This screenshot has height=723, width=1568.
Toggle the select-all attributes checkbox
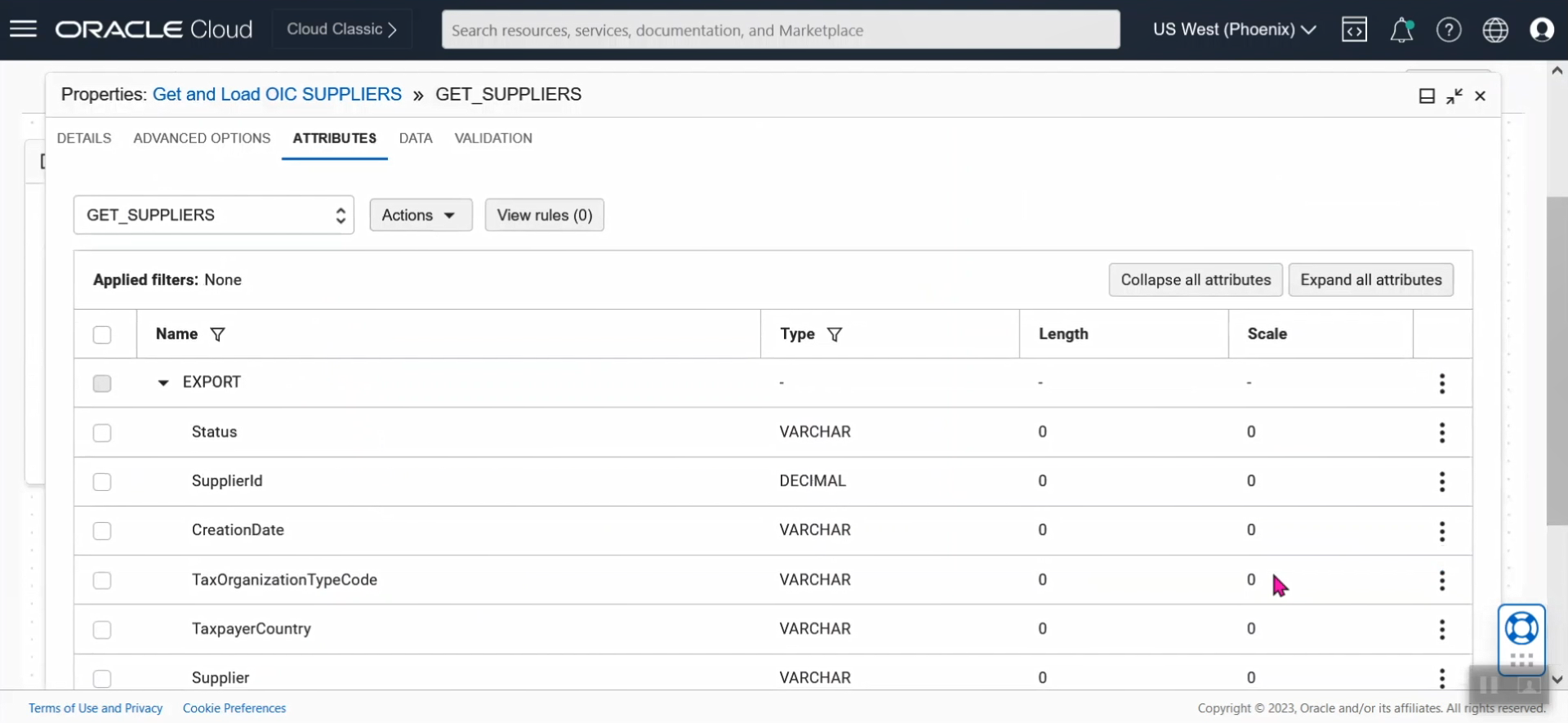pyautogui.click(x=102, y=335)
